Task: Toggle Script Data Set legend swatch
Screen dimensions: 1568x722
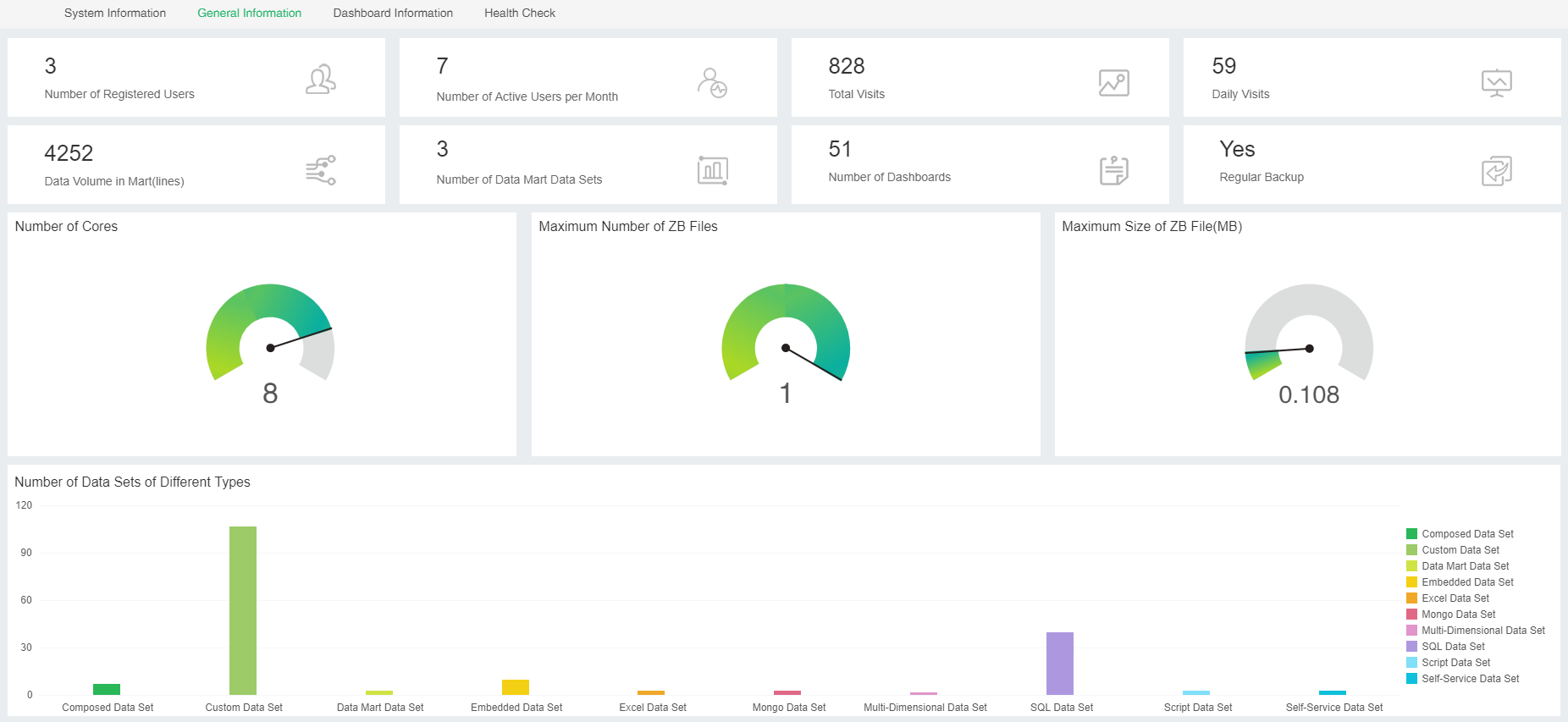Action: coord(1411,663)
